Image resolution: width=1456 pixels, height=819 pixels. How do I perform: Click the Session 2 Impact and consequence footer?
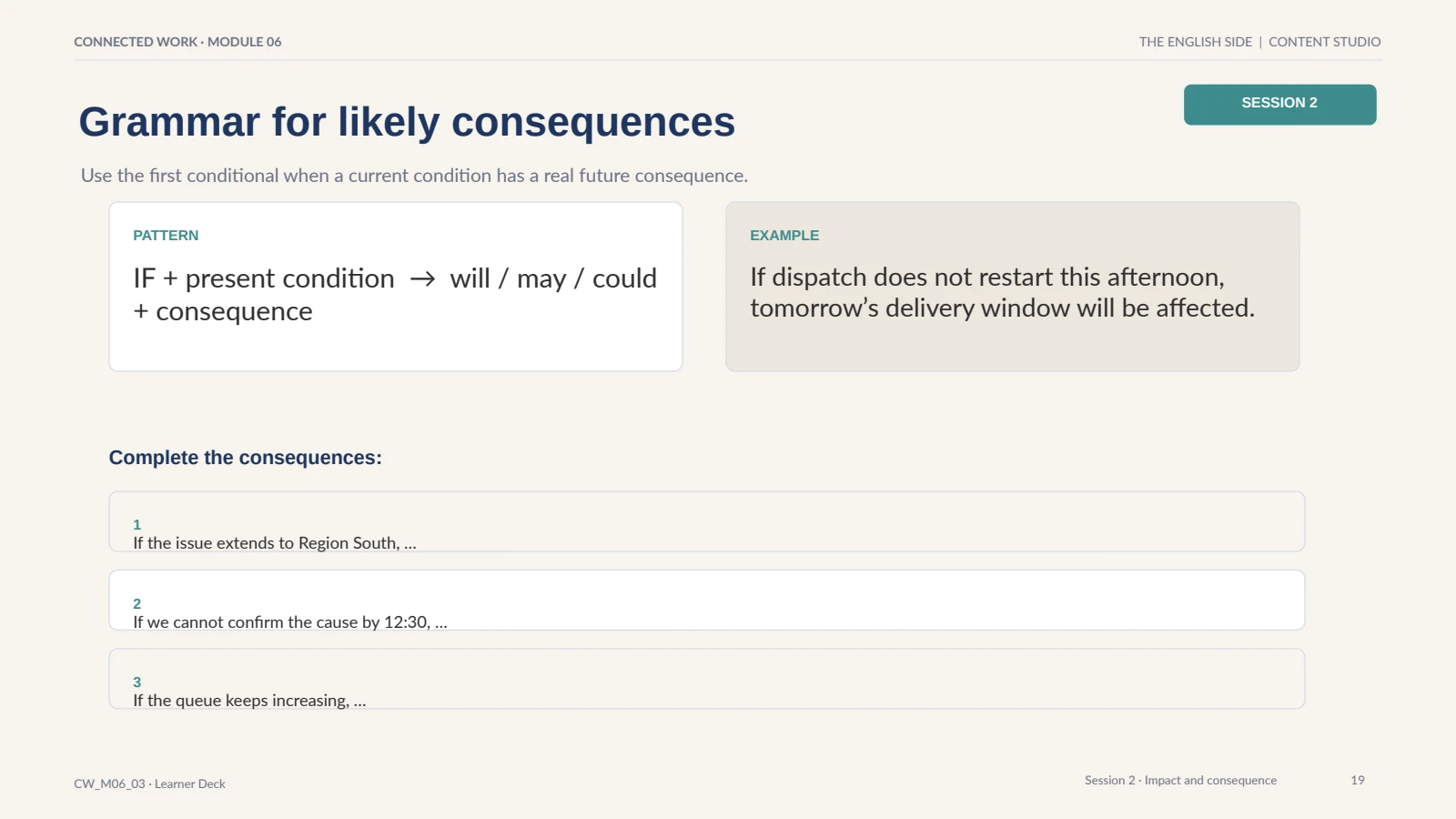(x=1180, y=780)
